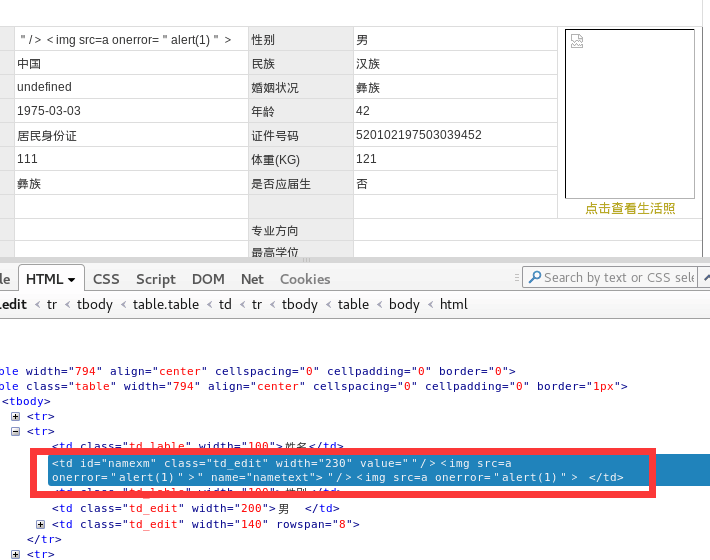Open the Cookies tab

point(305,279)
